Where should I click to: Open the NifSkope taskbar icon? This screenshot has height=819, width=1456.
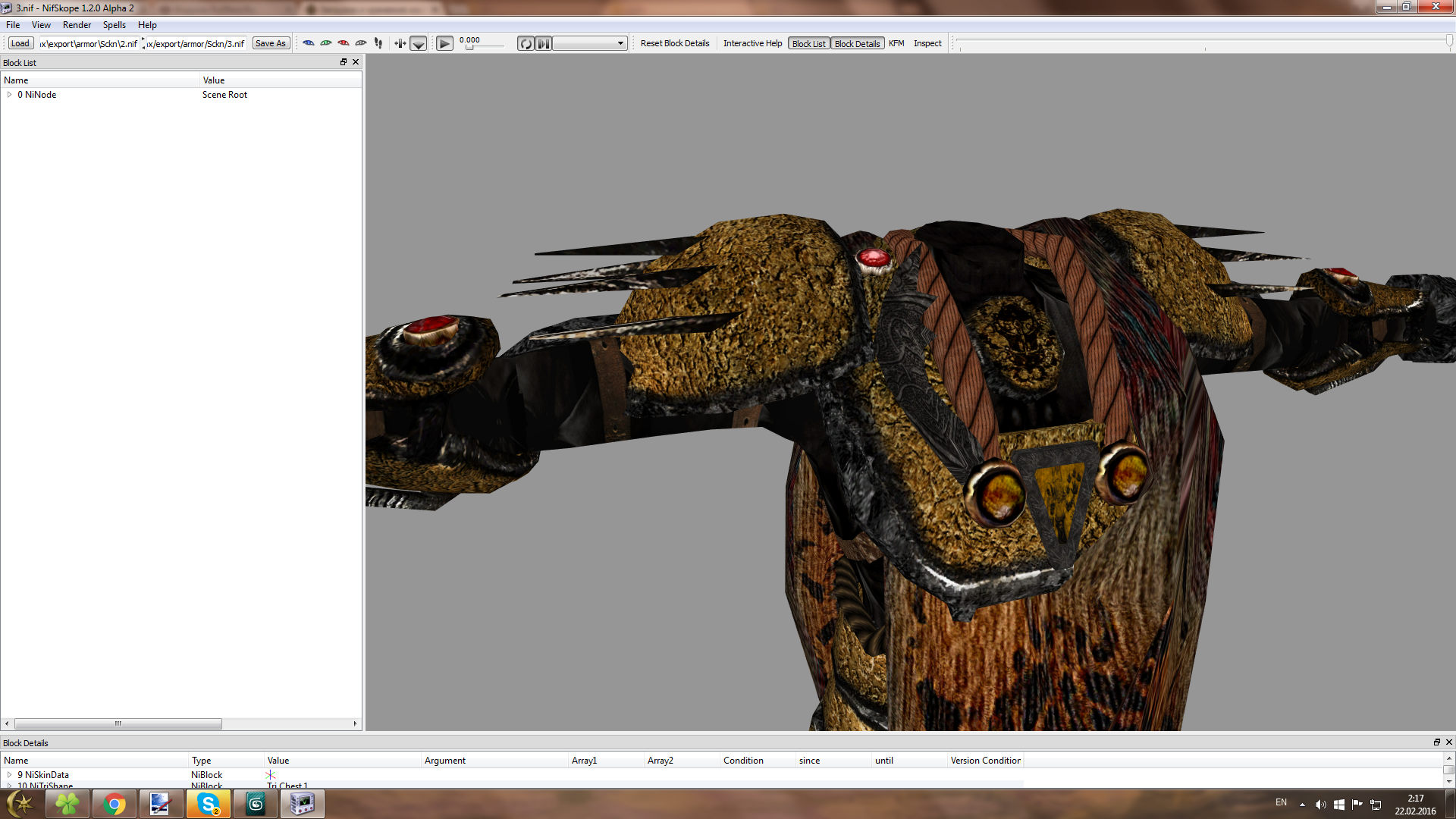point(303,804)
